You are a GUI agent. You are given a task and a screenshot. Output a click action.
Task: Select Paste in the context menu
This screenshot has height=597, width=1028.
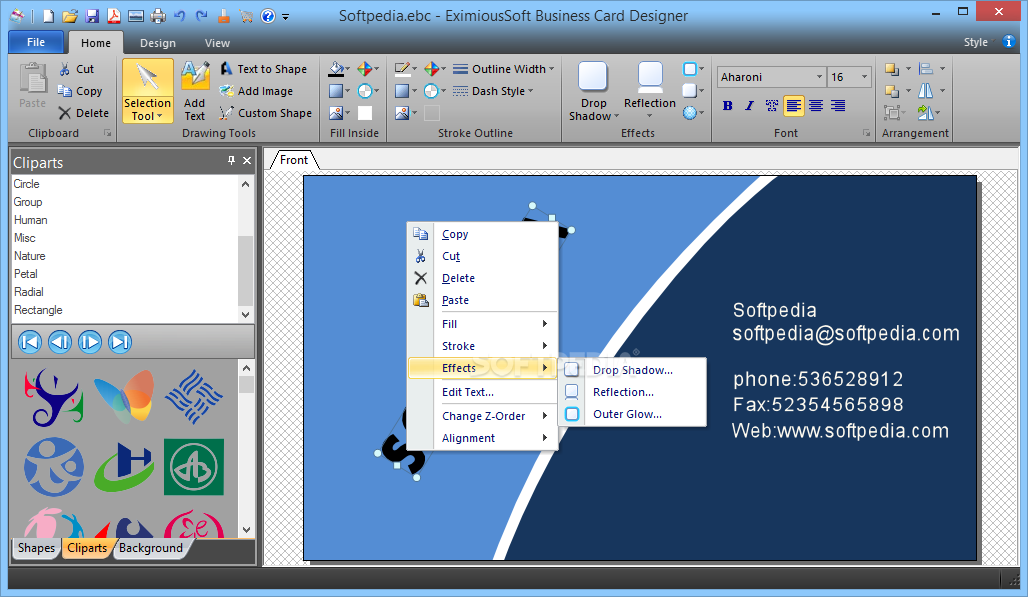coord(483,300)
